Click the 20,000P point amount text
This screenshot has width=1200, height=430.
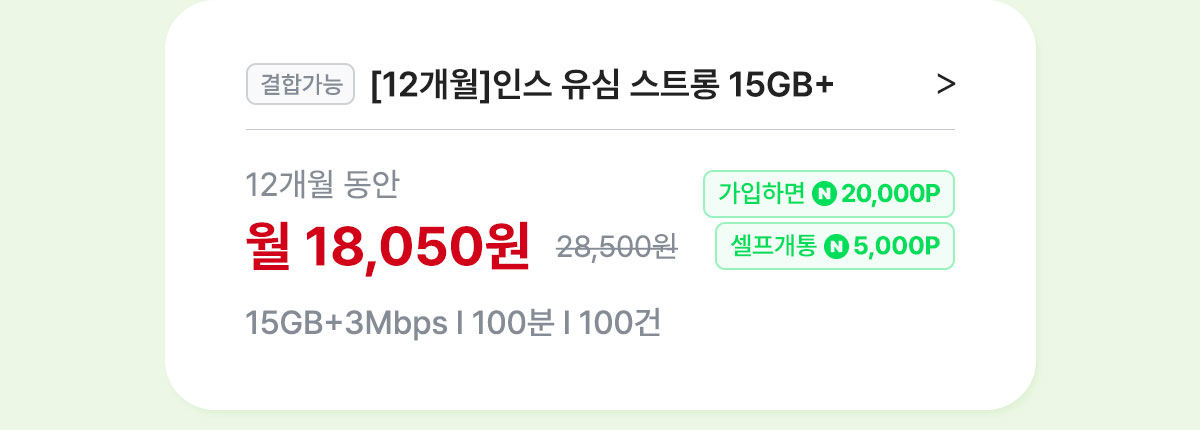click(892, 194)
